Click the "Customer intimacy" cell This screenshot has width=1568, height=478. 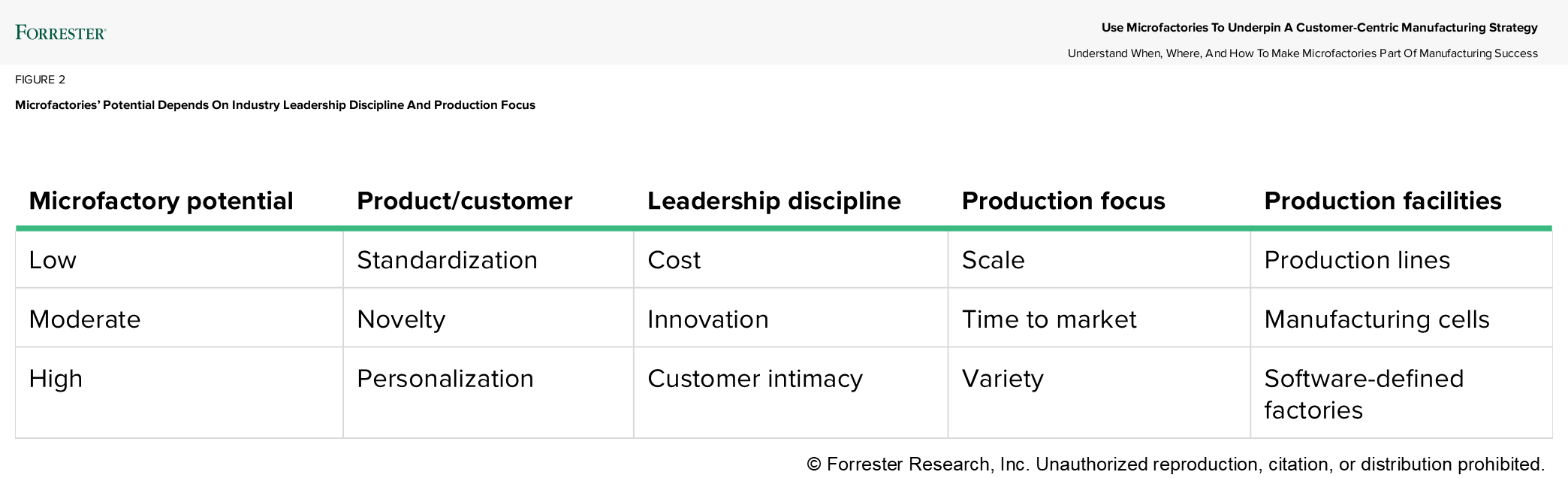coord(755,379)
